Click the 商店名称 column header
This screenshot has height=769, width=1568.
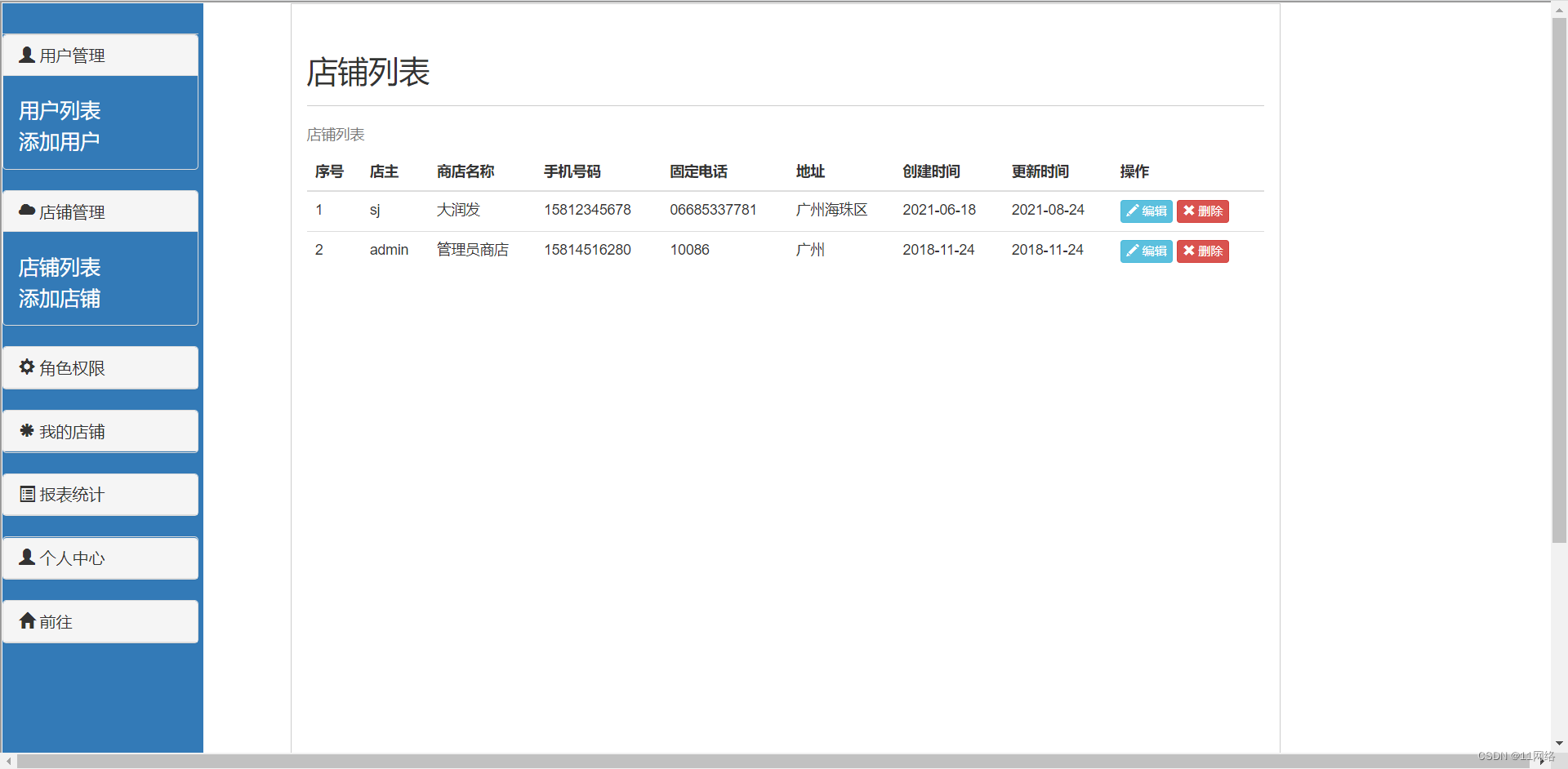tap(465, 171)
